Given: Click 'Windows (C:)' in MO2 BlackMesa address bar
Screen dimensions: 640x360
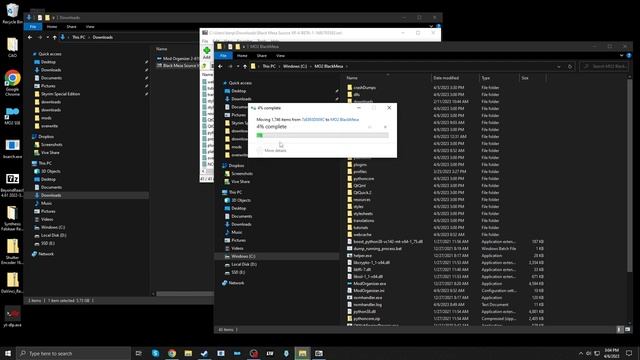Looking at the screenshot, I should pyautogui.click(x=295, y=66).
